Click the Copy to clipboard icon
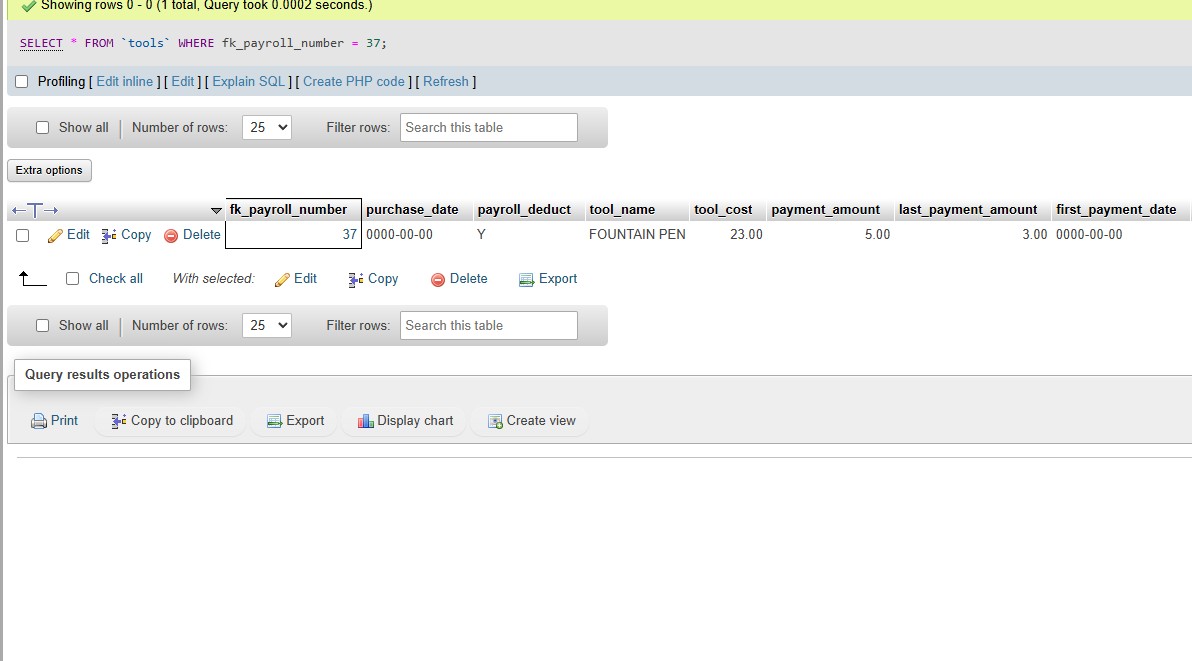 click(x=119, y=421)
